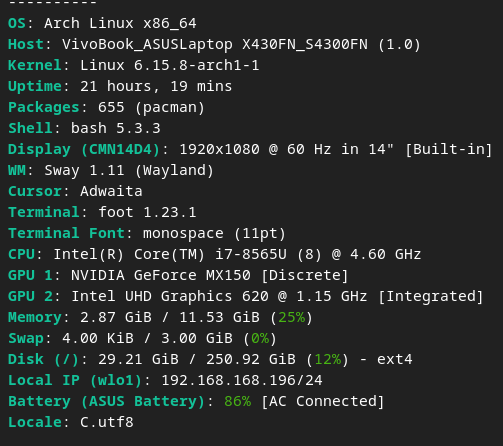The width and height of the screenshot is (503, 446).
Task: Click the green 86% battery percentage
Action: click(238, 402)
